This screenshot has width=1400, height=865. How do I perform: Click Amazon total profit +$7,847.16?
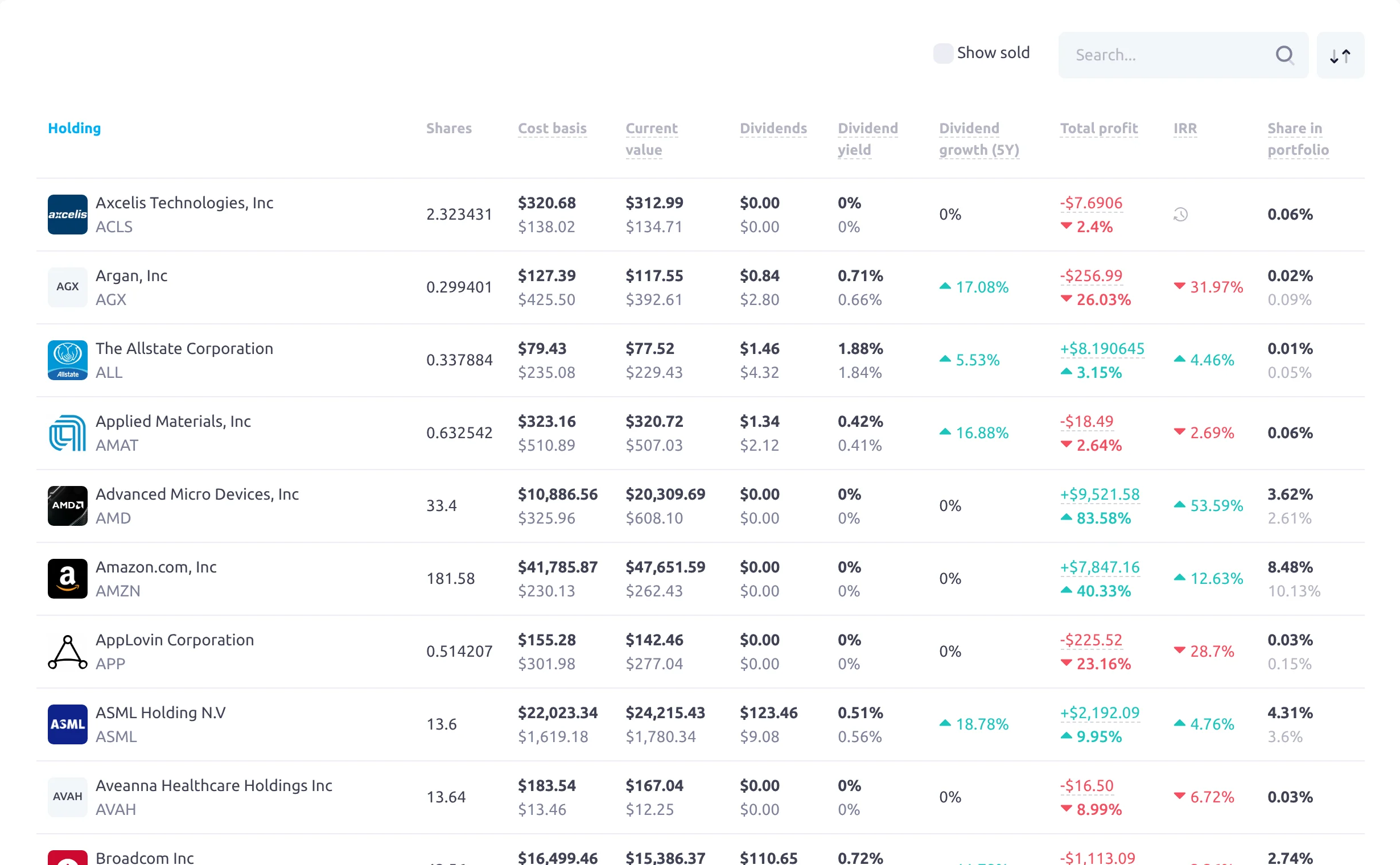click(1100, 567)
